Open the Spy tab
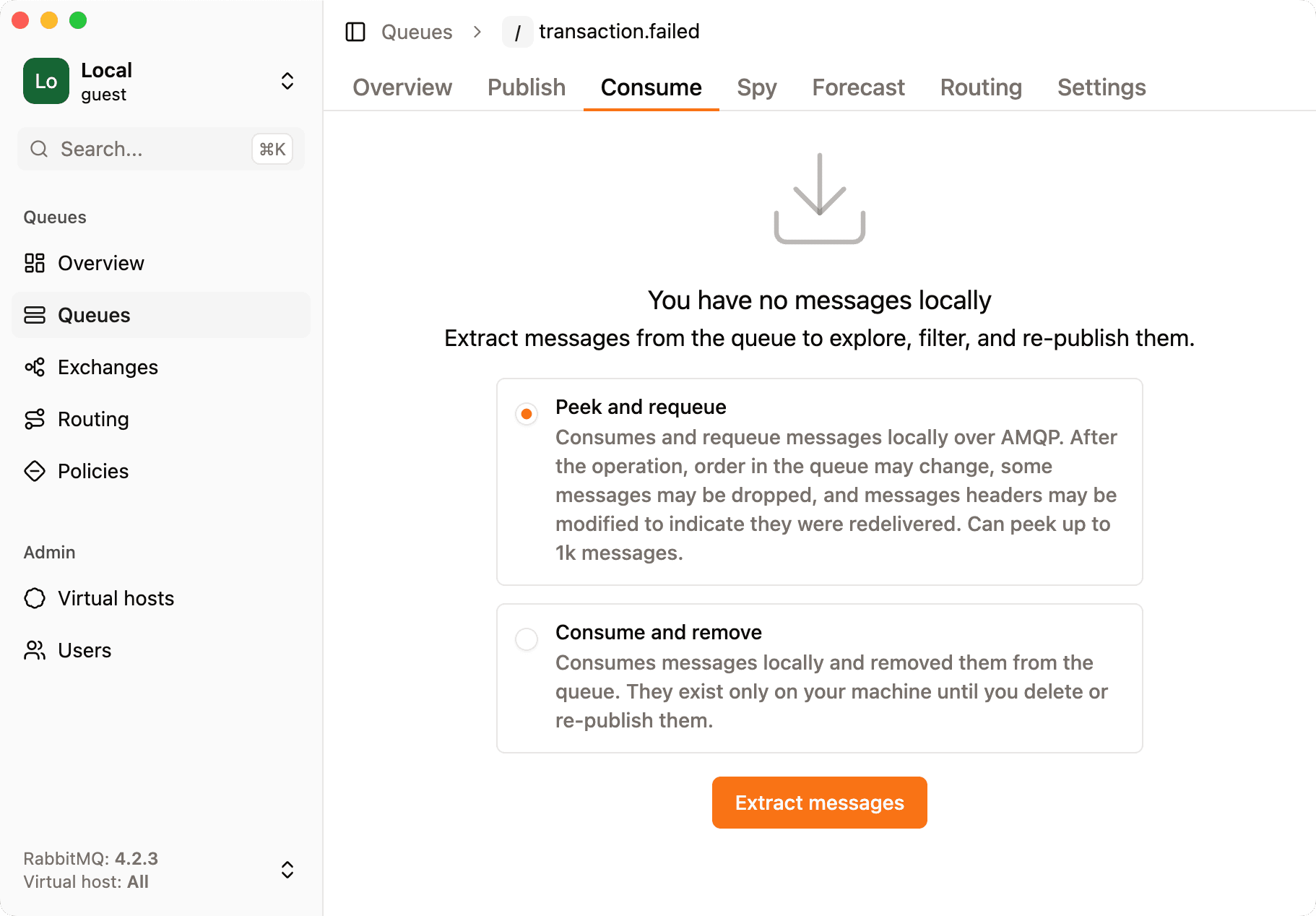 pos(756,87)
